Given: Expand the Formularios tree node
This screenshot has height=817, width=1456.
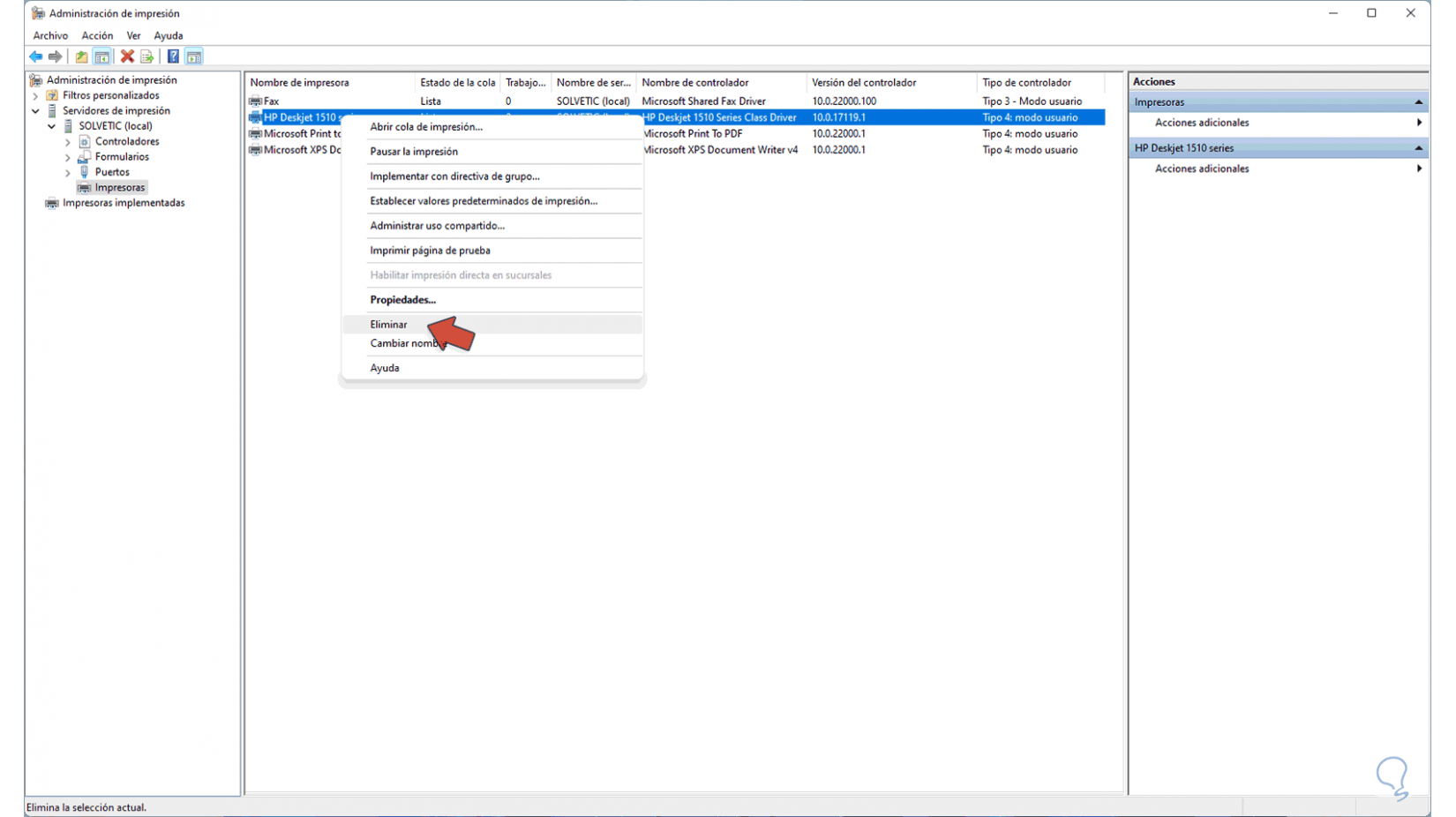Looking at the screenshot, I should [68, 157].
